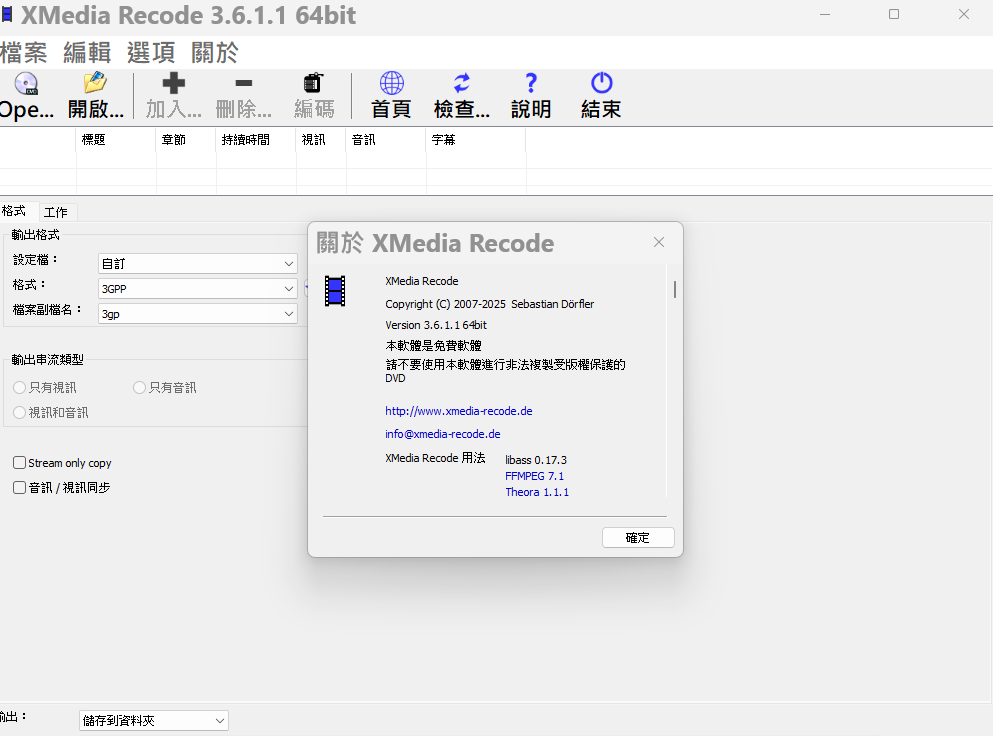Minimize the XMedia Recode window

[x=825, y=14]
